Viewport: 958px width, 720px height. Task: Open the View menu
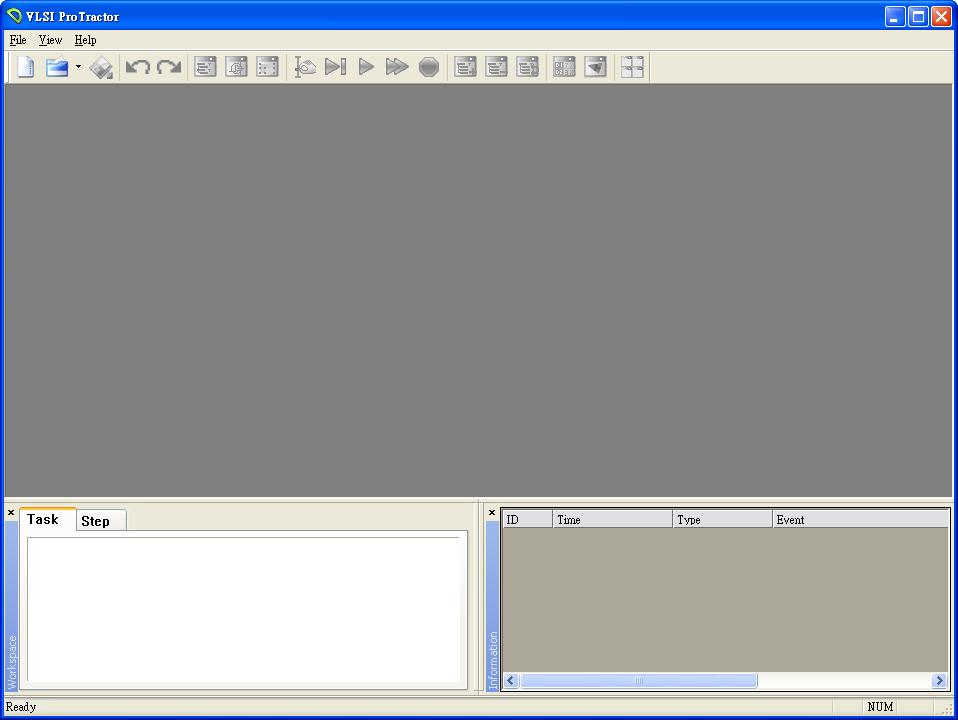[x=50, y=40]
